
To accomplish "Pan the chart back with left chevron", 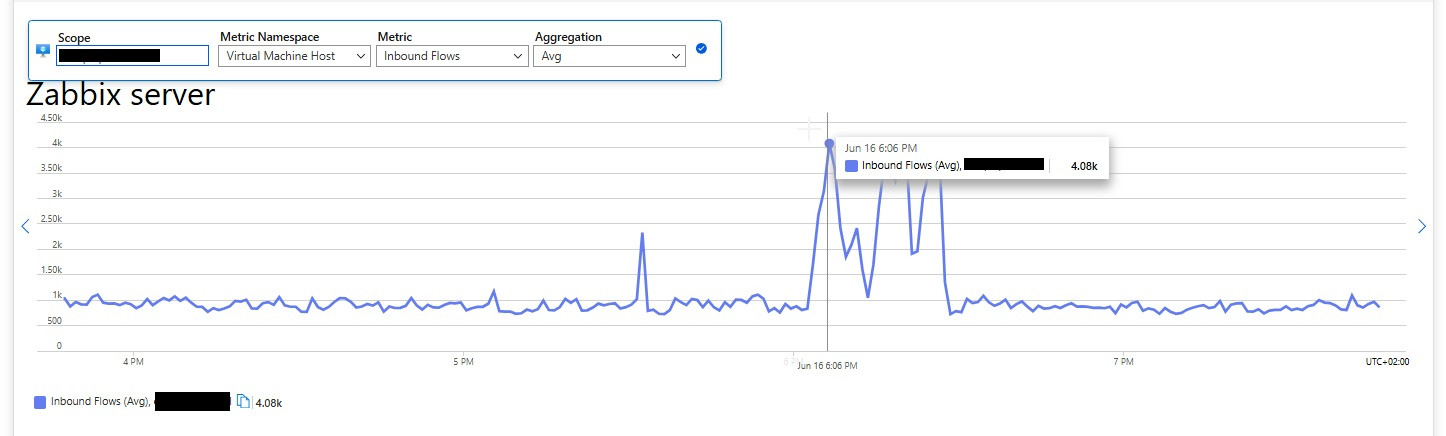I will (26, 227).
